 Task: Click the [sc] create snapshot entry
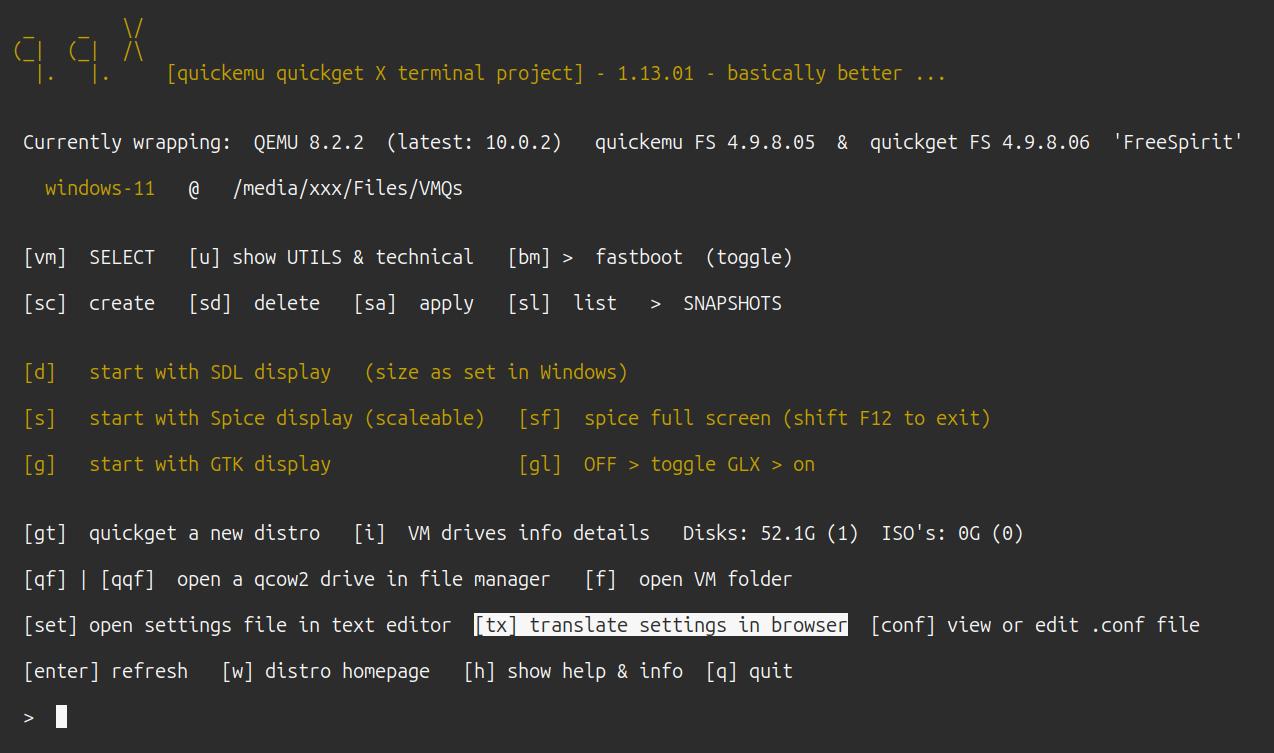89,304
